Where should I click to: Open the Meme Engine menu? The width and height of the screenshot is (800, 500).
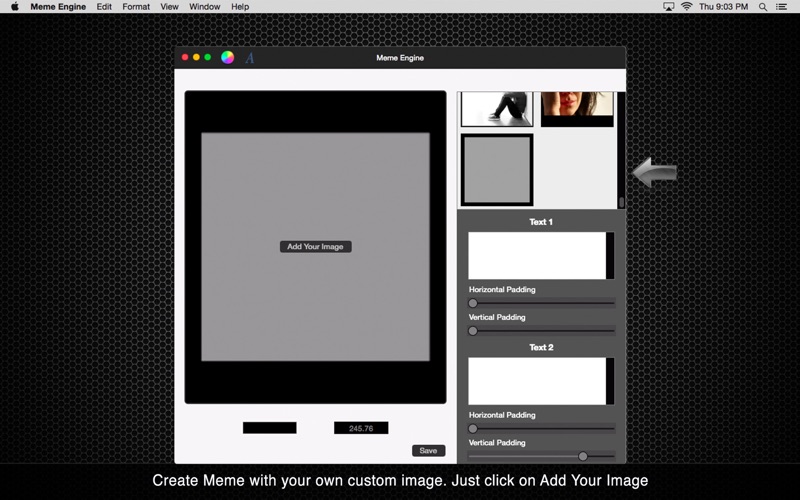(58, 7)
